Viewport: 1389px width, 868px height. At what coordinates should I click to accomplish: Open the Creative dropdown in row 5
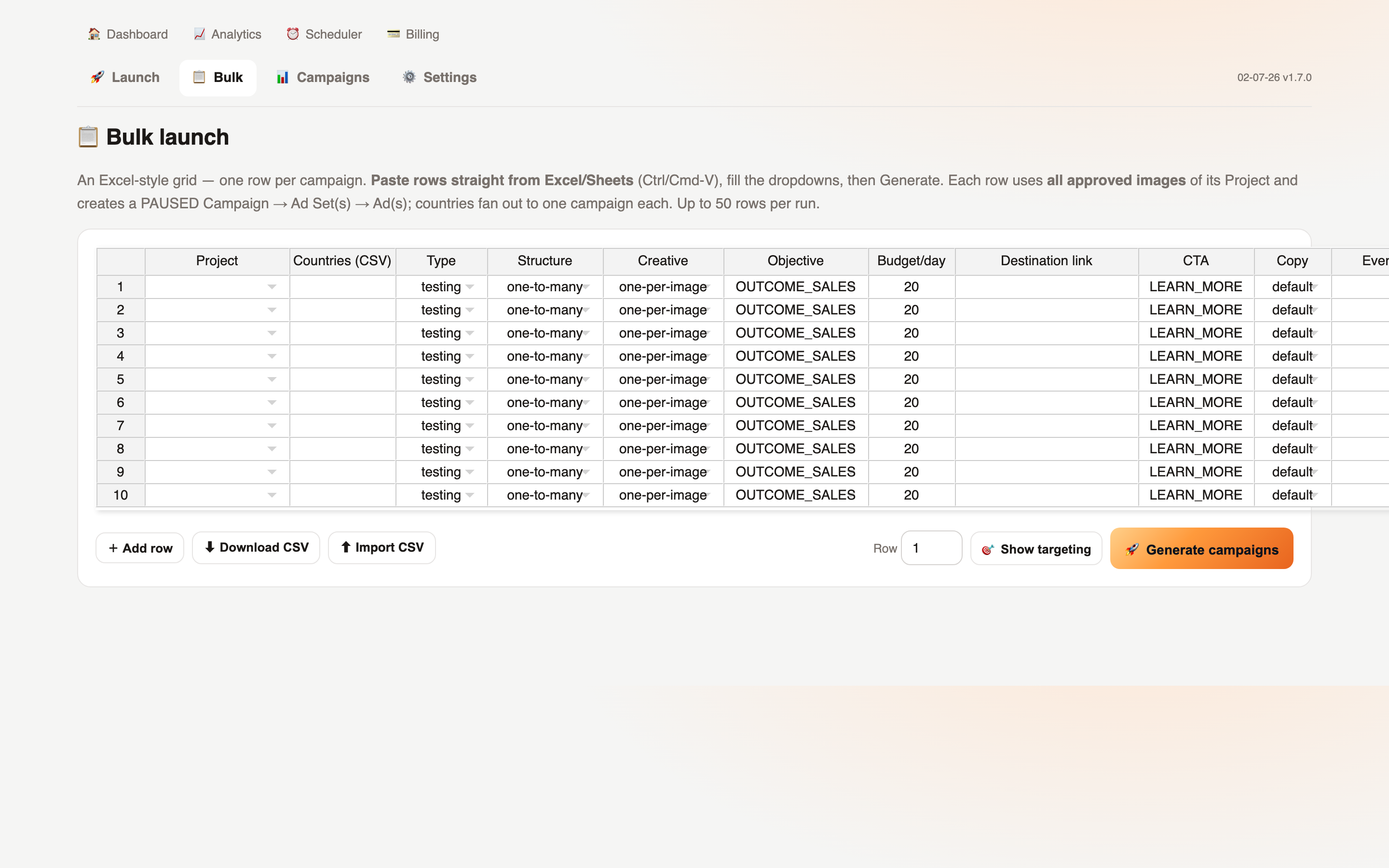tap(708, 380)
